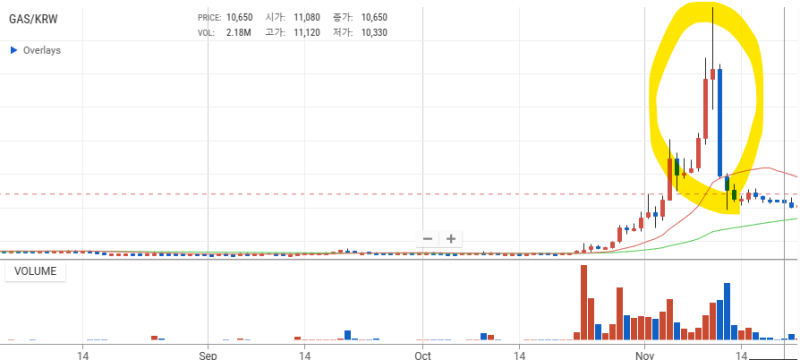Screen dimensions: 800x360
Task: Click the VOLUME panel label
Action: [x=35, y=271]
